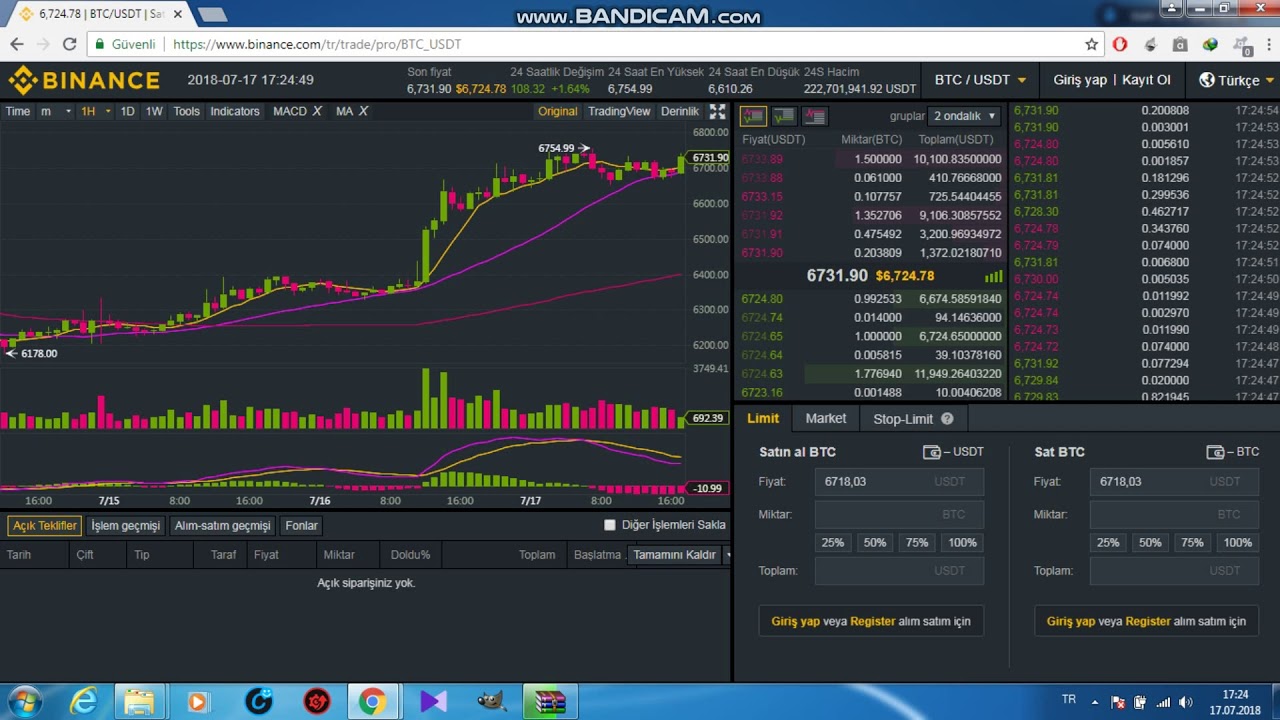The image size is (1280, 720).
Task: Switch chart to TradingView view
Action: tap(619, 111)
